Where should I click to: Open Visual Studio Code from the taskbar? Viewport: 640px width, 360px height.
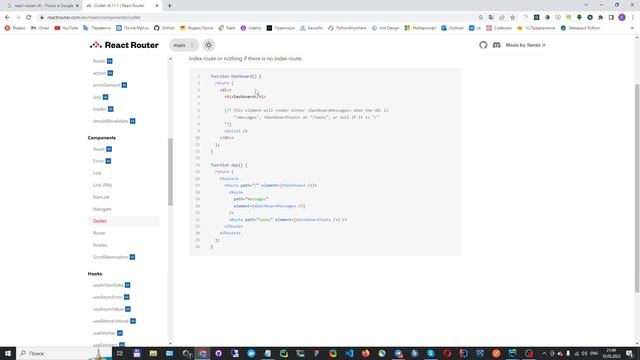pyautogui.click(x=349, y=353)
